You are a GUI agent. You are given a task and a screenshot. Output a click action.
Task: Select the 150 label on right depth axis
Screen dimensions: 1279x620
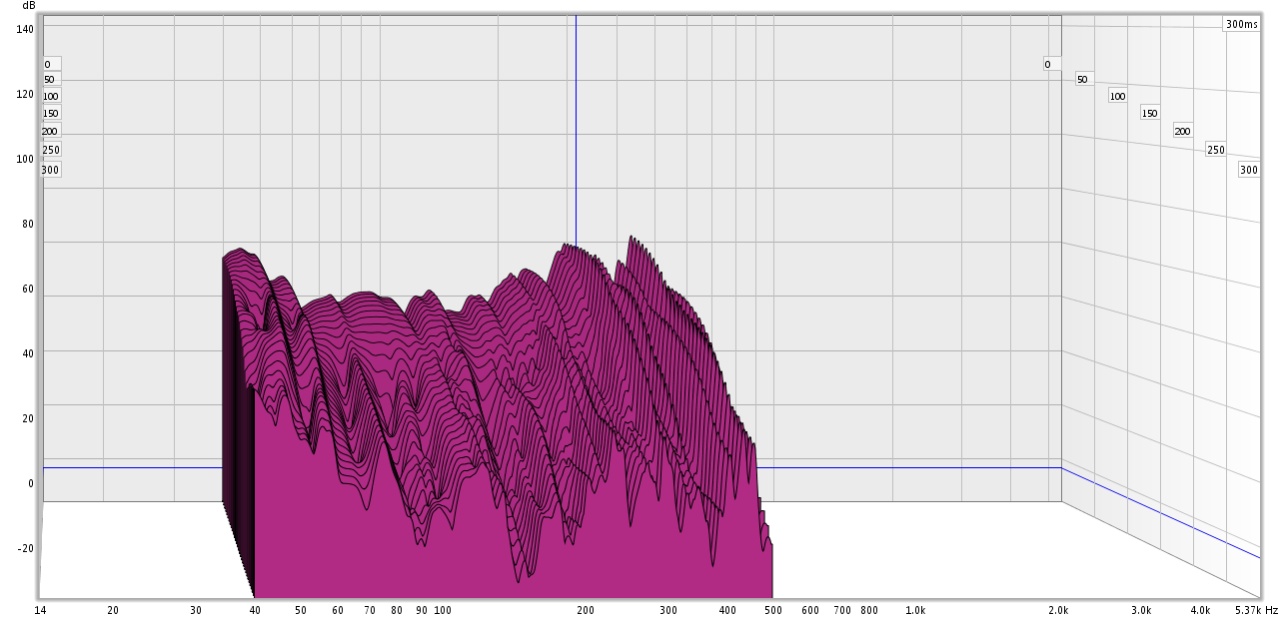(1150, 113)
